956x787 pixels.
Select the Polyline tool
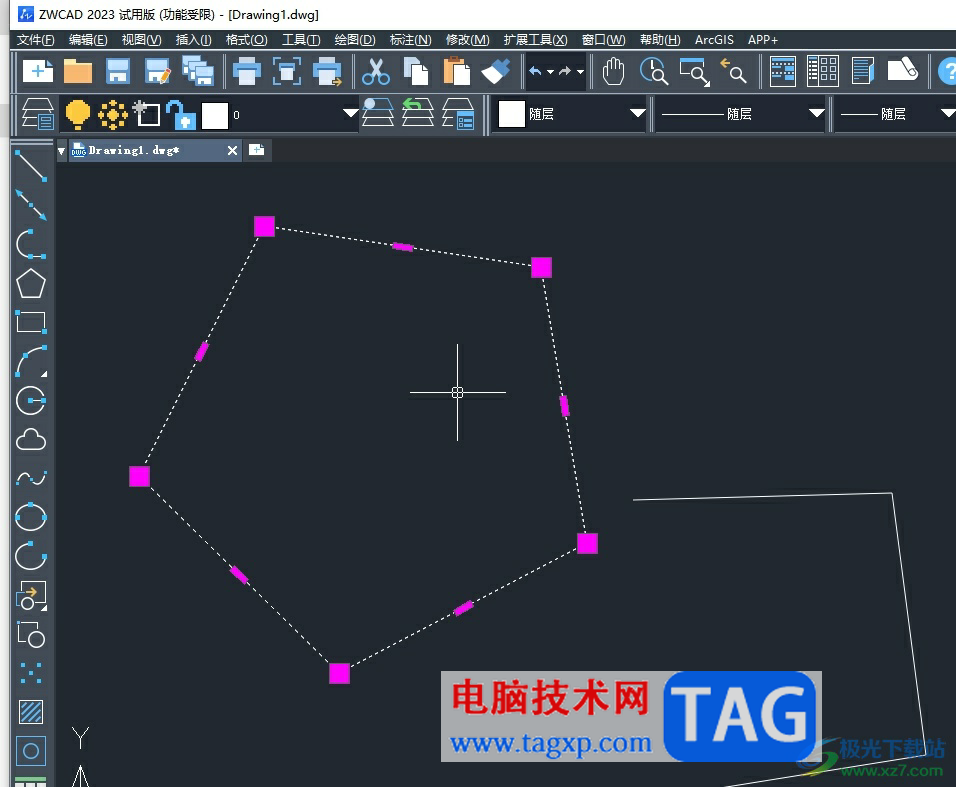pyautogui.click(x=30, y=244)
